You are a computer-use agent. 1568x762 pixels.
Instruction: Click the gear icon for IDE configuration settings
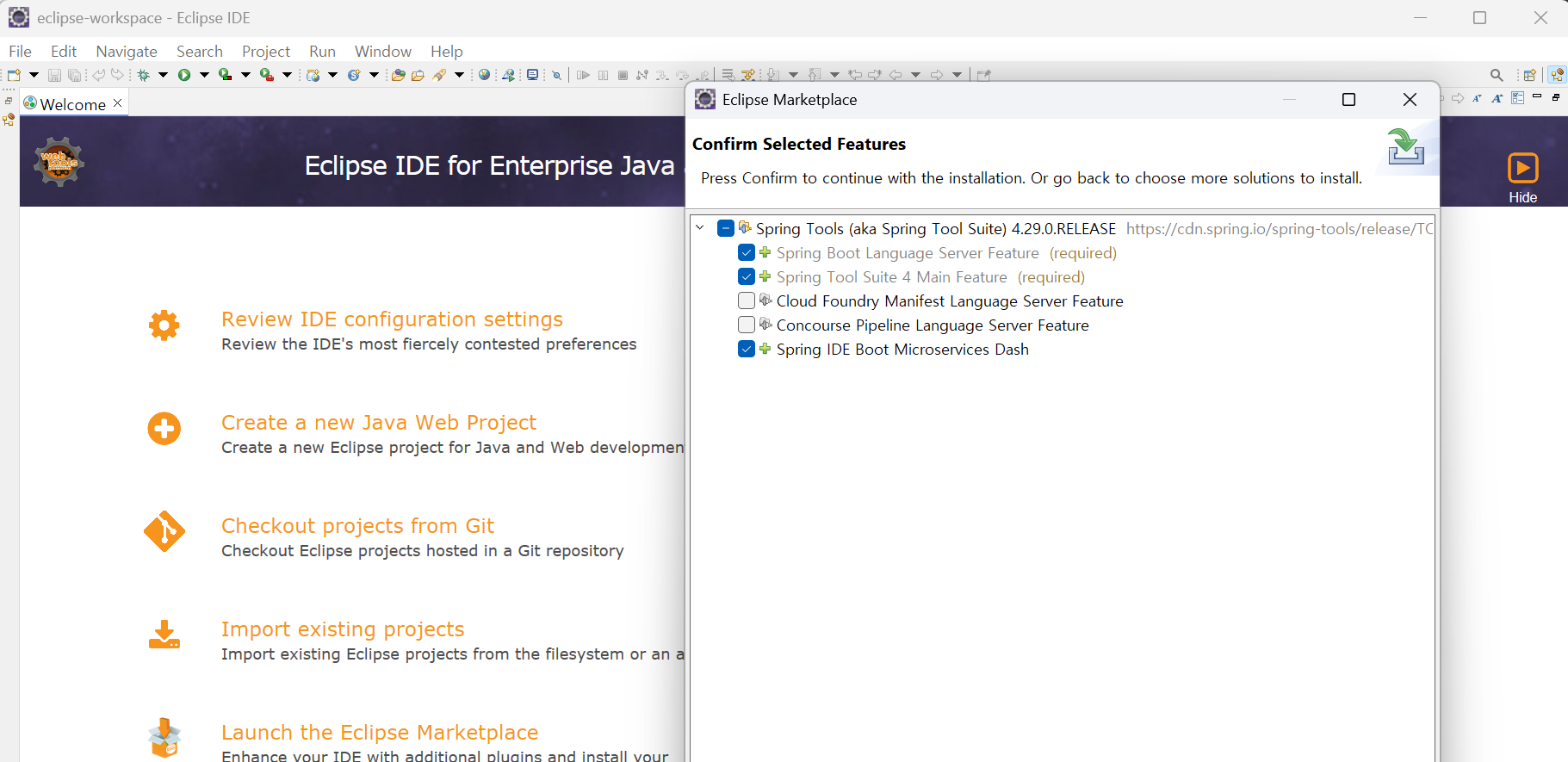click(x=164, y=325)
